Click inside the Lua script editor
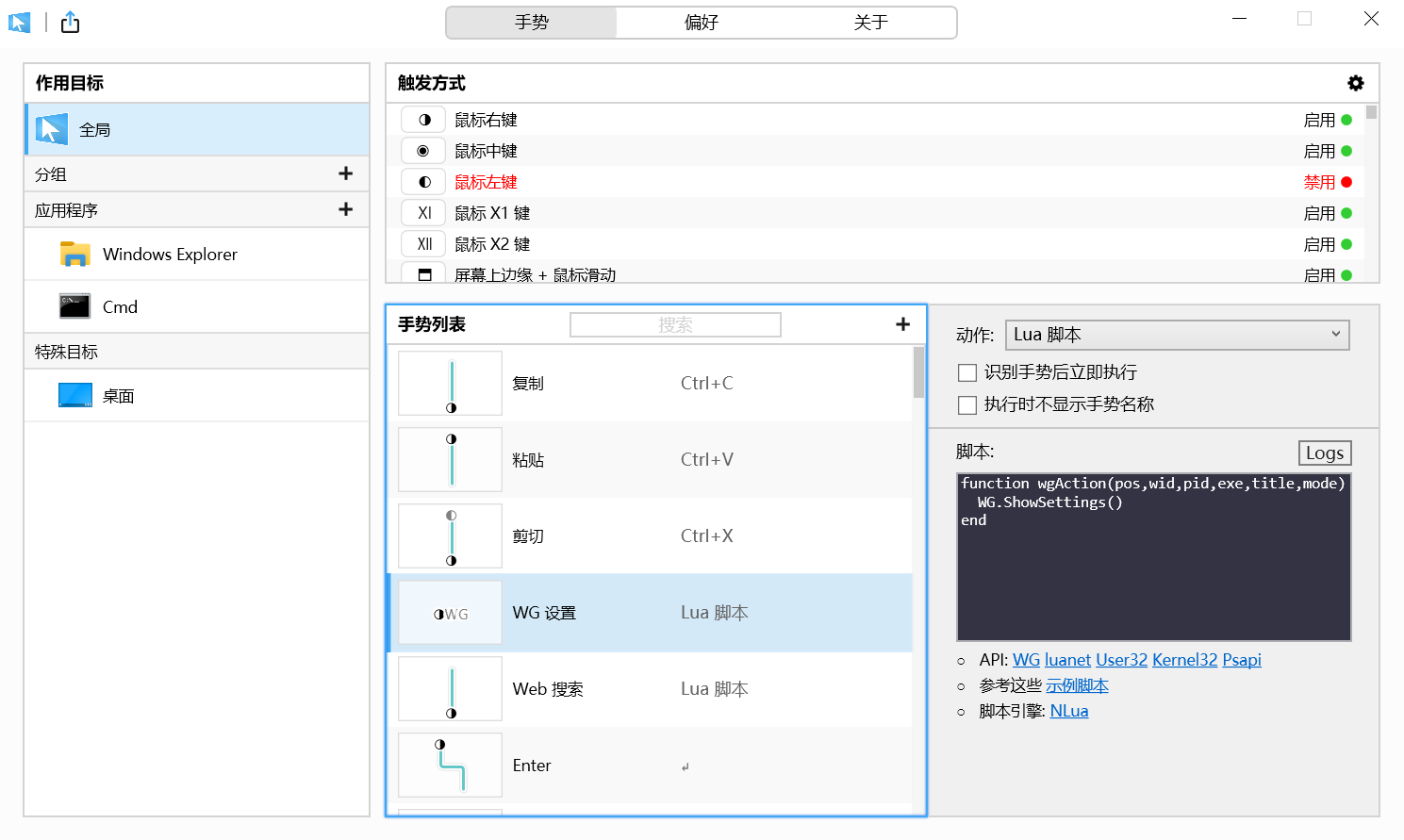Screen dimensions: 1404x840 click(1154, 556)
